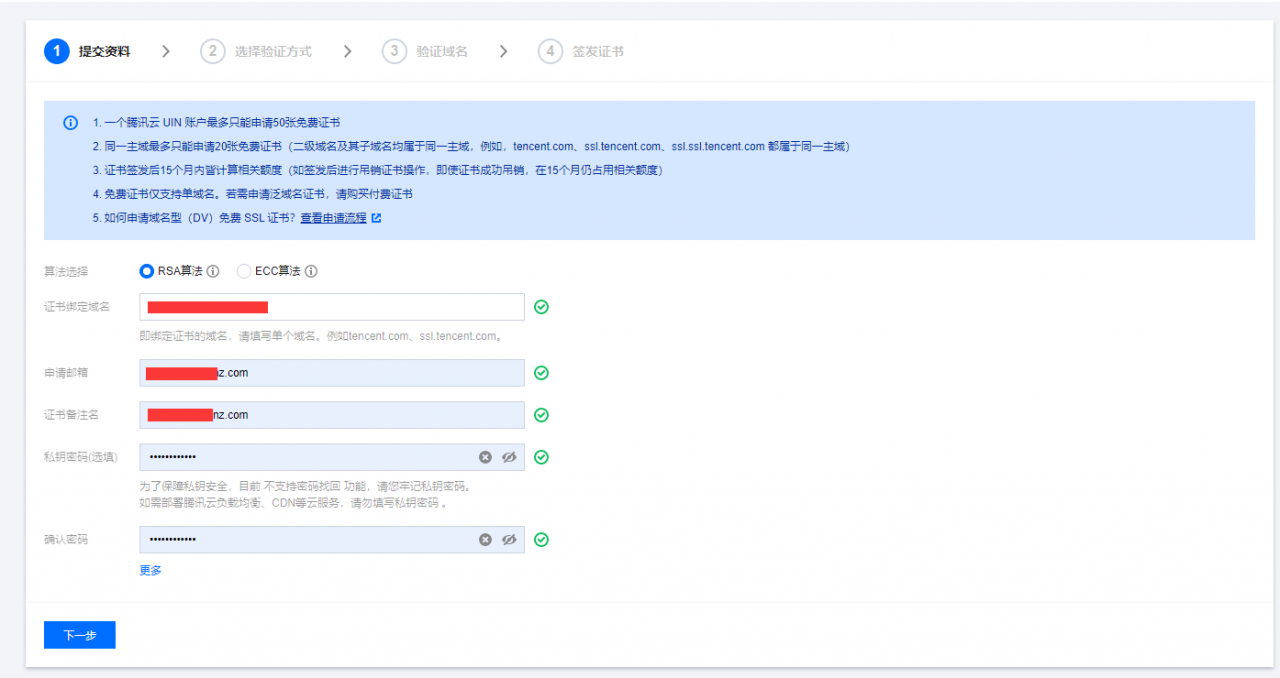Viewport: 1280px width, 678px height.
Task: Expand the 更多 section
Action: [150, 570]
